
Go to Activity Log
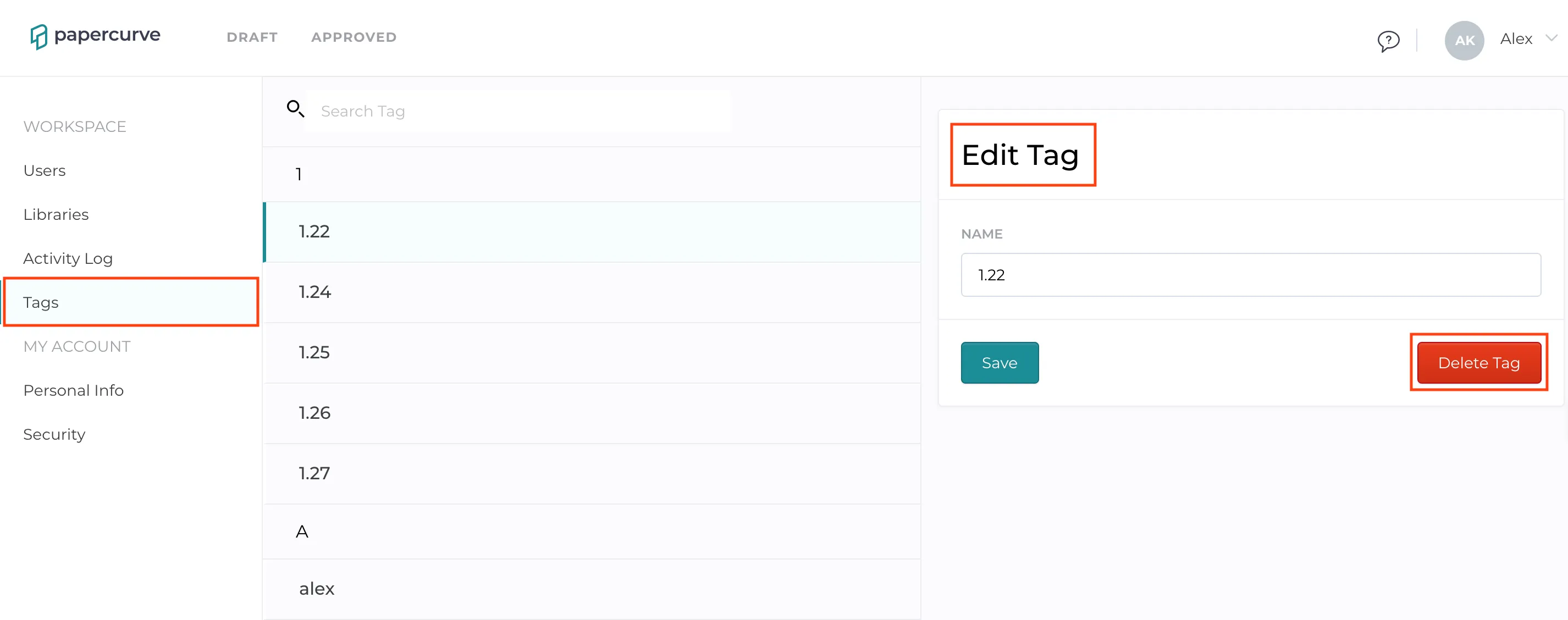(x=68, y=258)
